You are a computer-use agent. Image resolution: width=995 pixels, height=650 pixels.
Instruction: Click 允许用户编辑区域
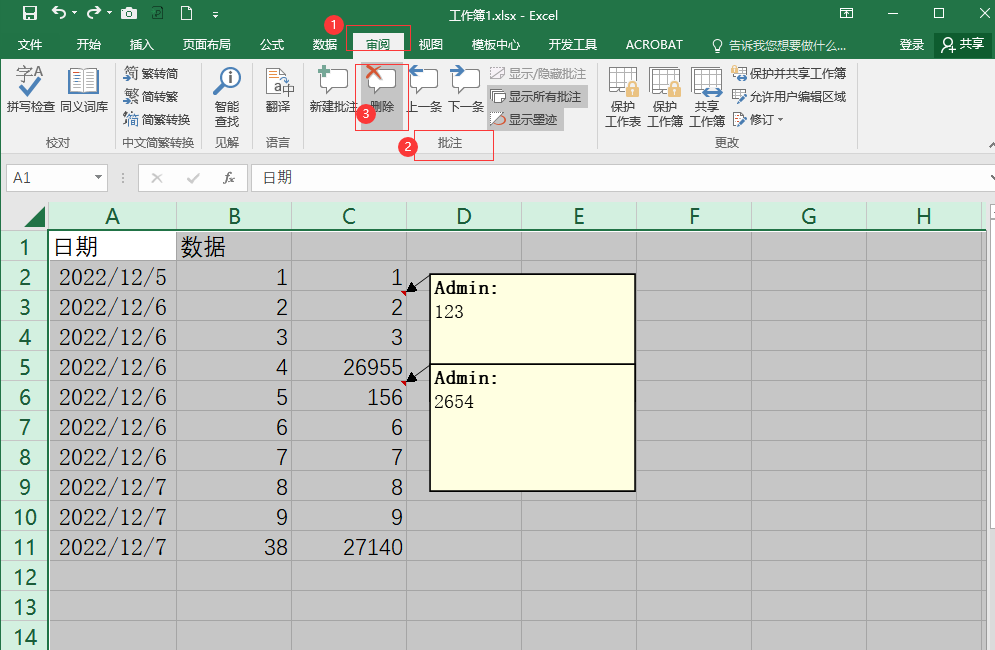pos(789,96)
